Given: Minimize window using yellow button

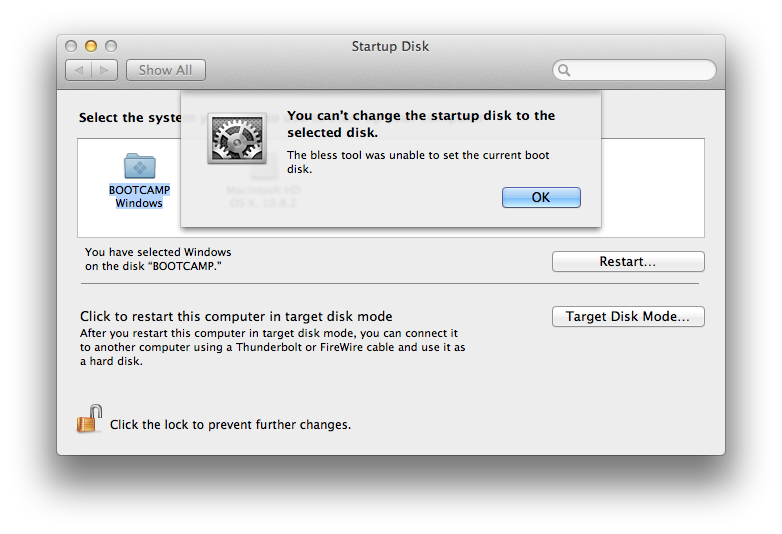Looking at the screenshot, I should click(x=91, y=46).
